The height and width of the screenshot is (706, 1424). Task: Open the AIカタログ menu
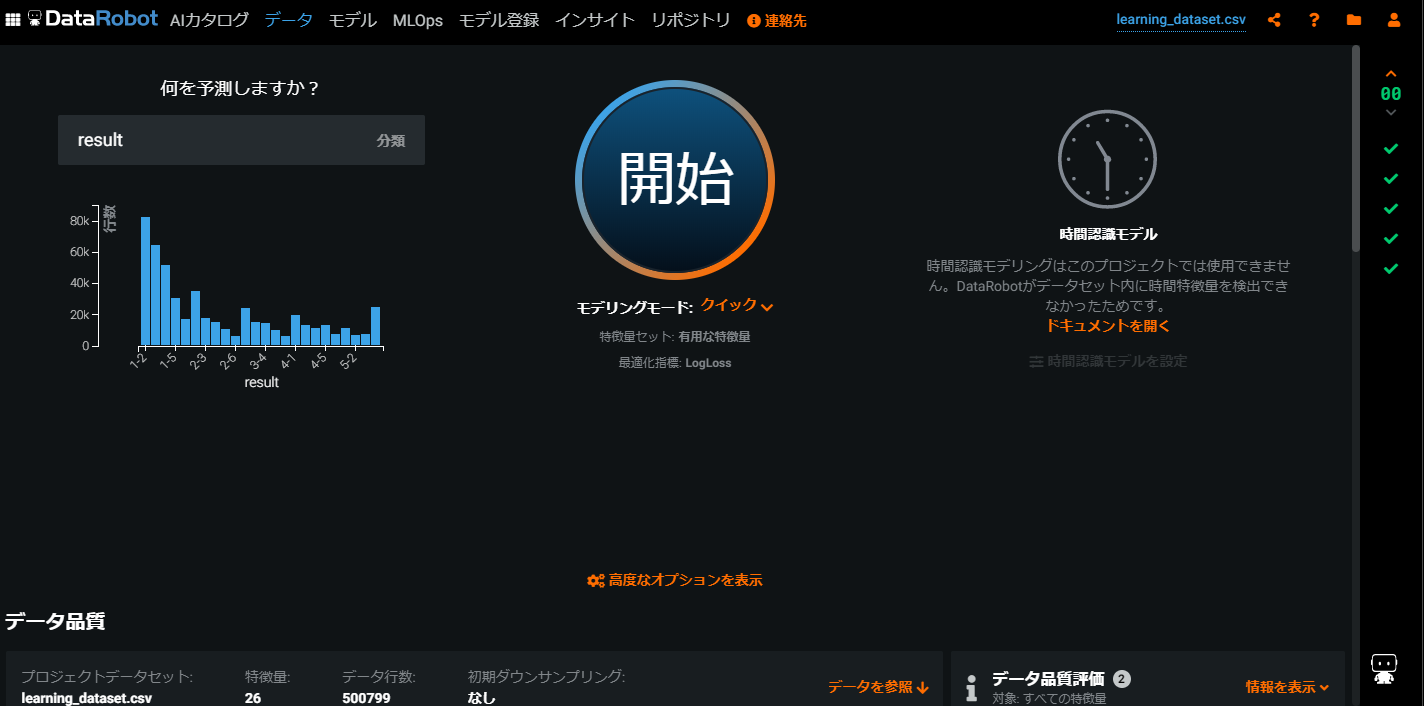[209, 20]
